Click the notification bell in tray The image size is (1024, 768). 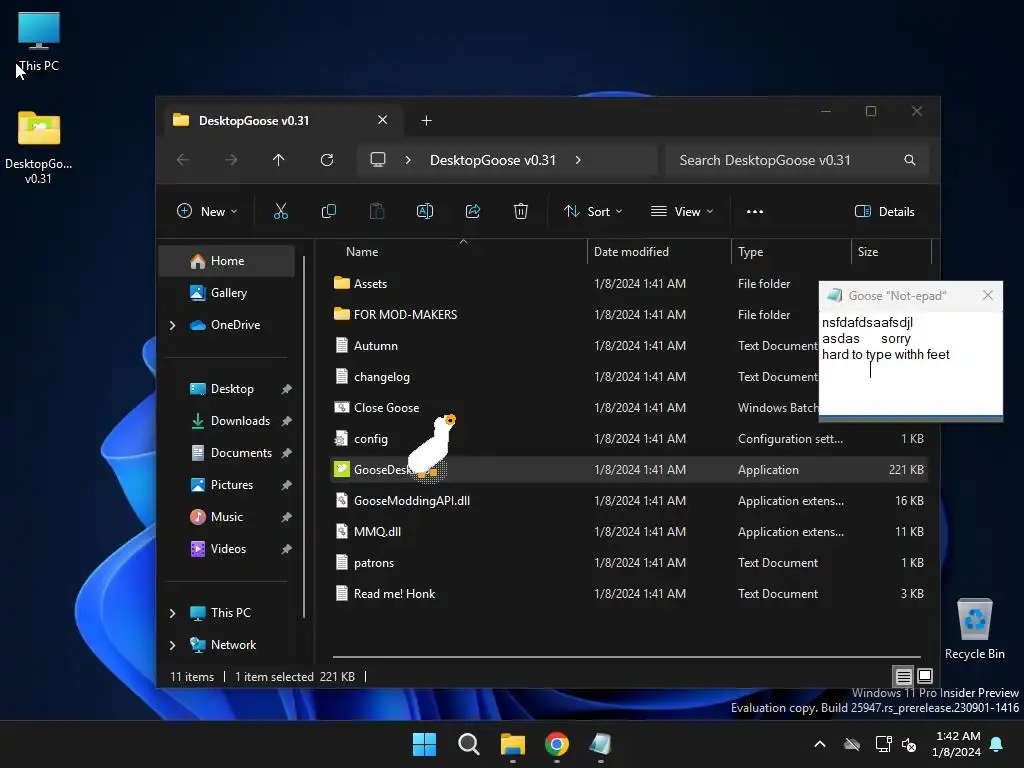pos(997,744)
